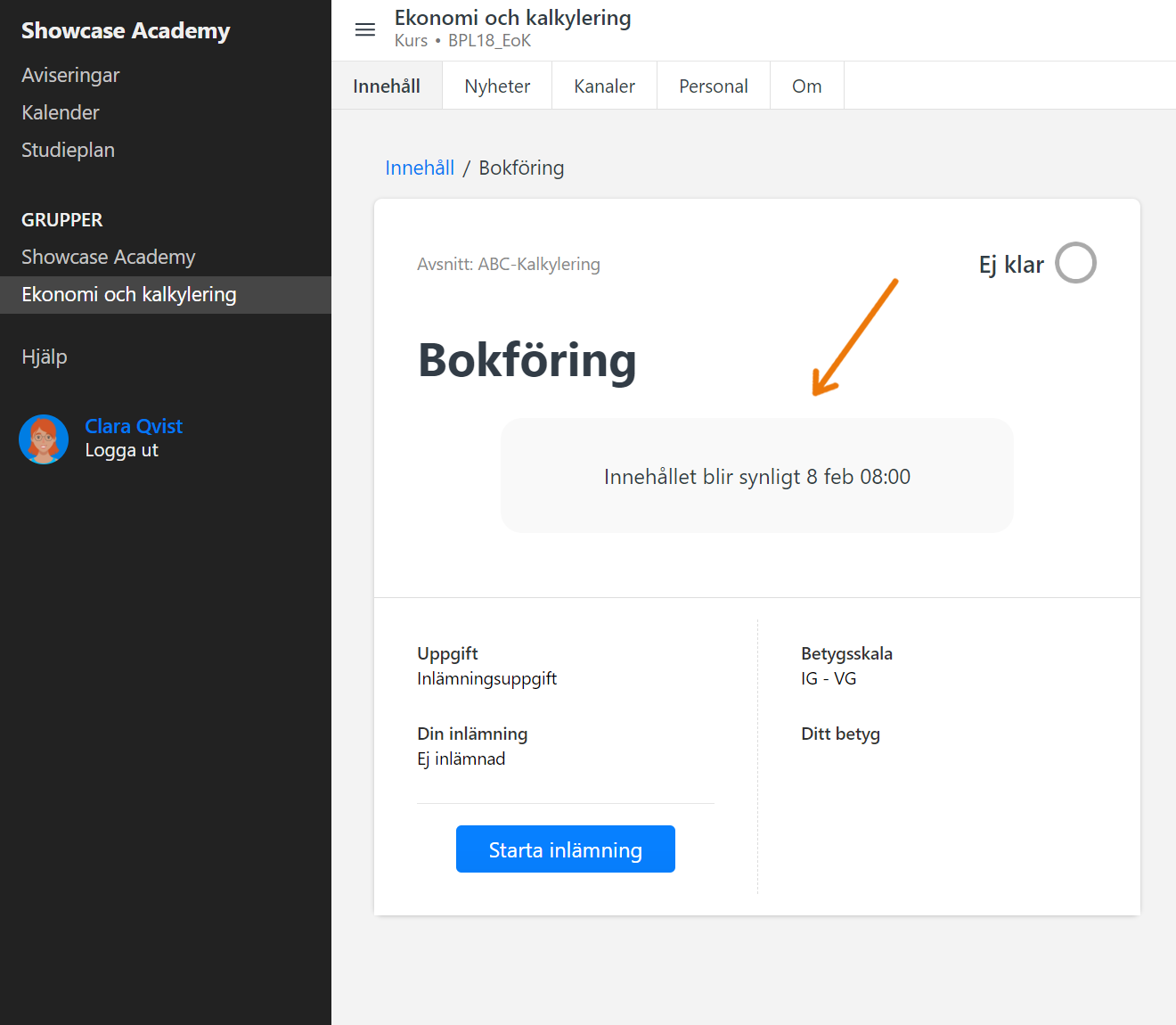Open the Hjälp page
The image size is (1176, 1025).
click(45, 356)
